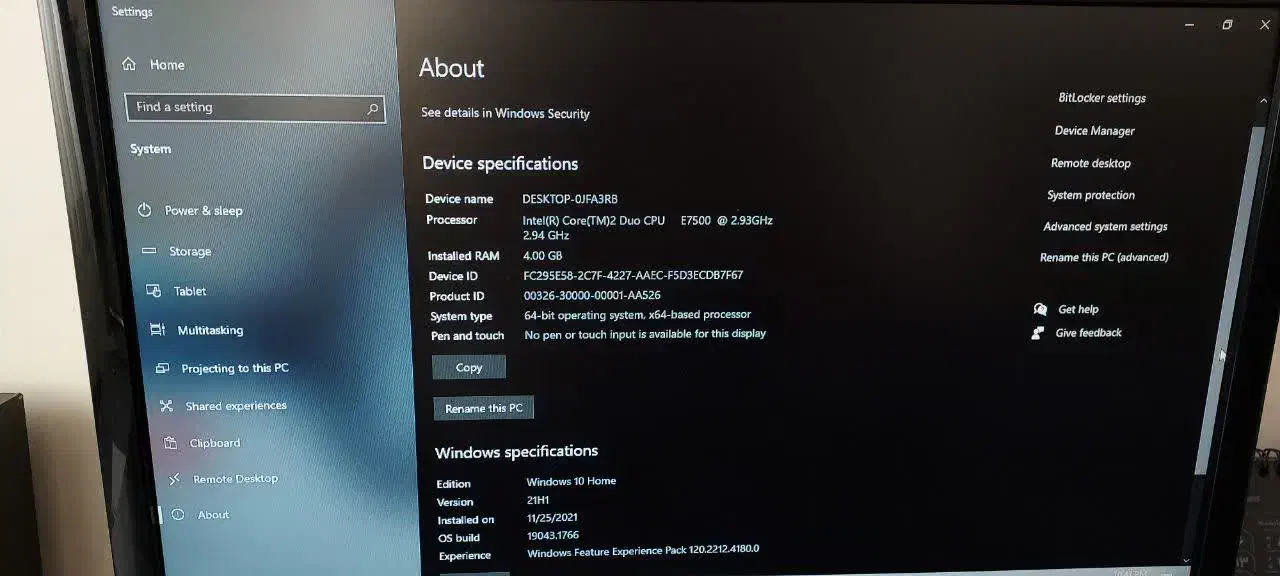The image size is (1280, 576).
Task: Click the Multitasking icon
Action: click(157, 329)
